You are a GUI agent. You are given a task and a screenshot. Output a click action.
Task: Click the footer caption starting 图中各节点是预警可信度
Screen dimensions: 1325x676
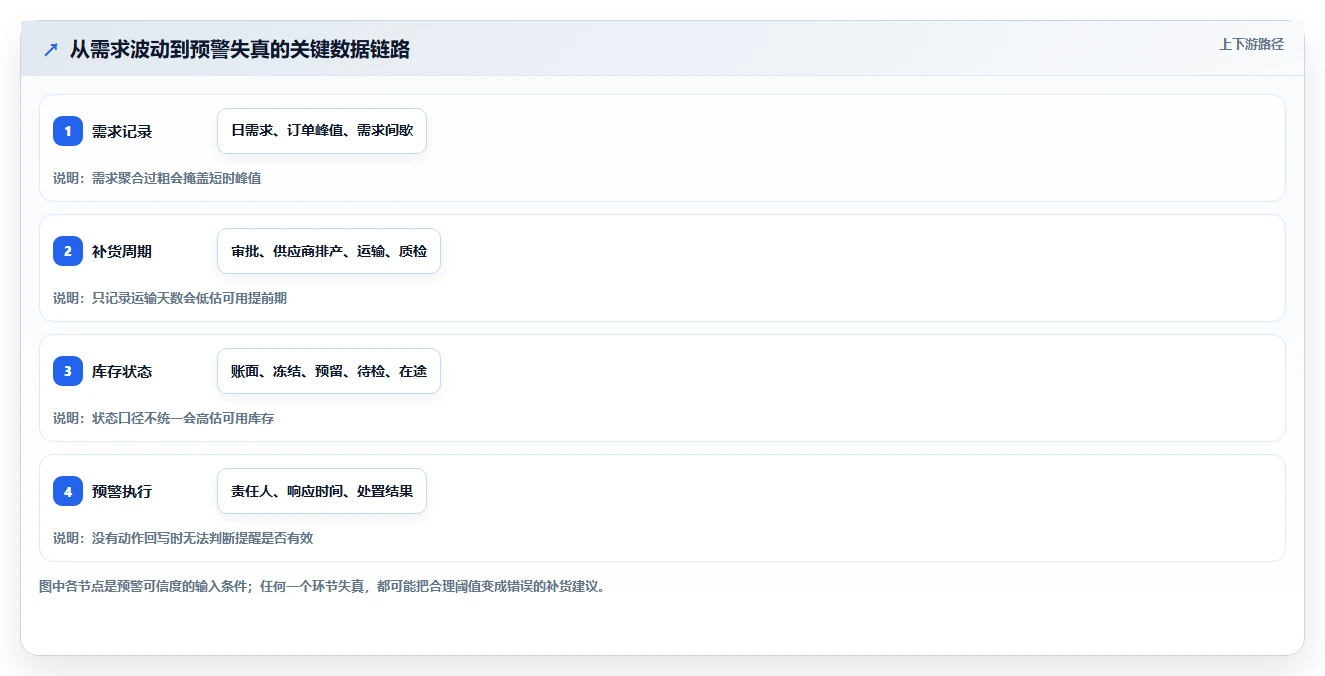(322, 586)
